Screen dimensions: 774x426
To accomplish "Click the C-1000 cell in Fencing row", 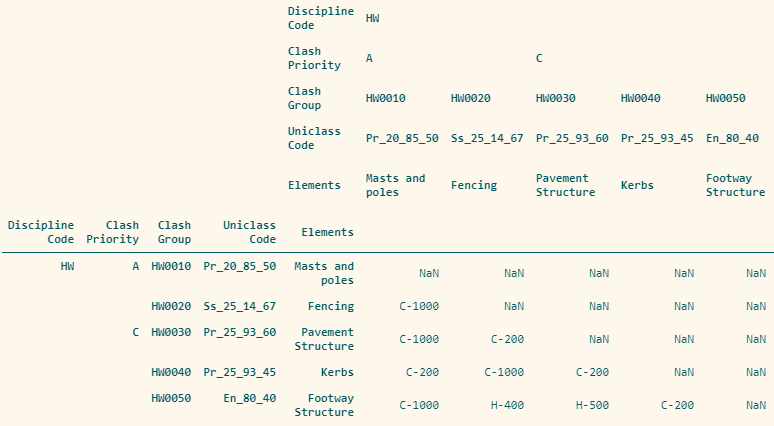I will click(419, 306).
